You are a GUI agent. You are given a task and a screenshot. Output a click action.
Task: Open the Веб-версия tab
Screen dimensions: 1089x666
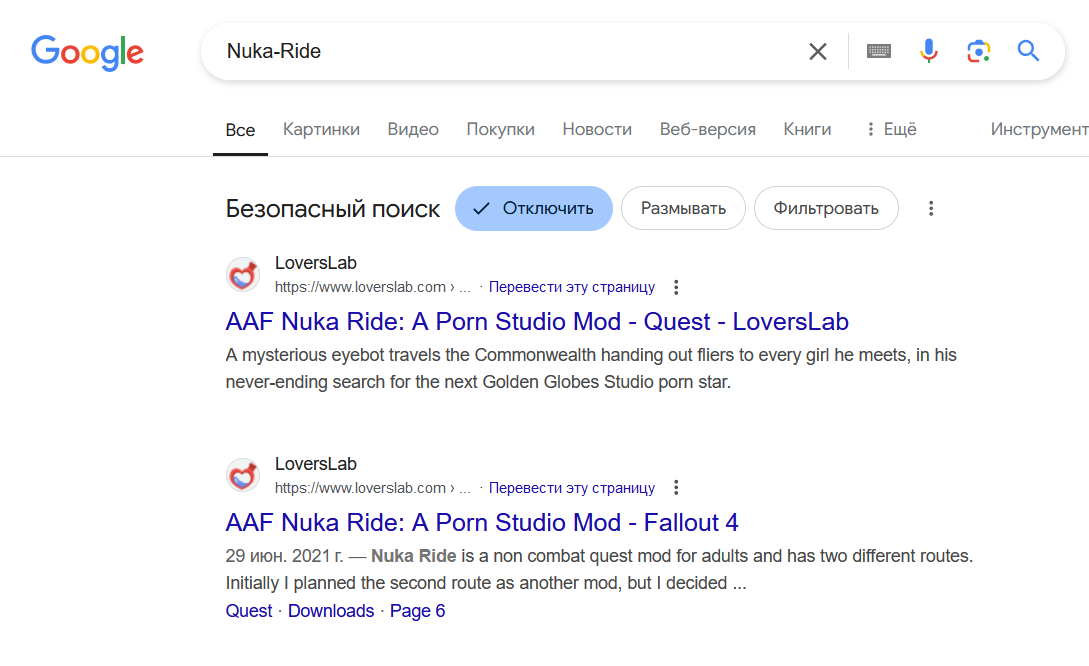[708, 129]
